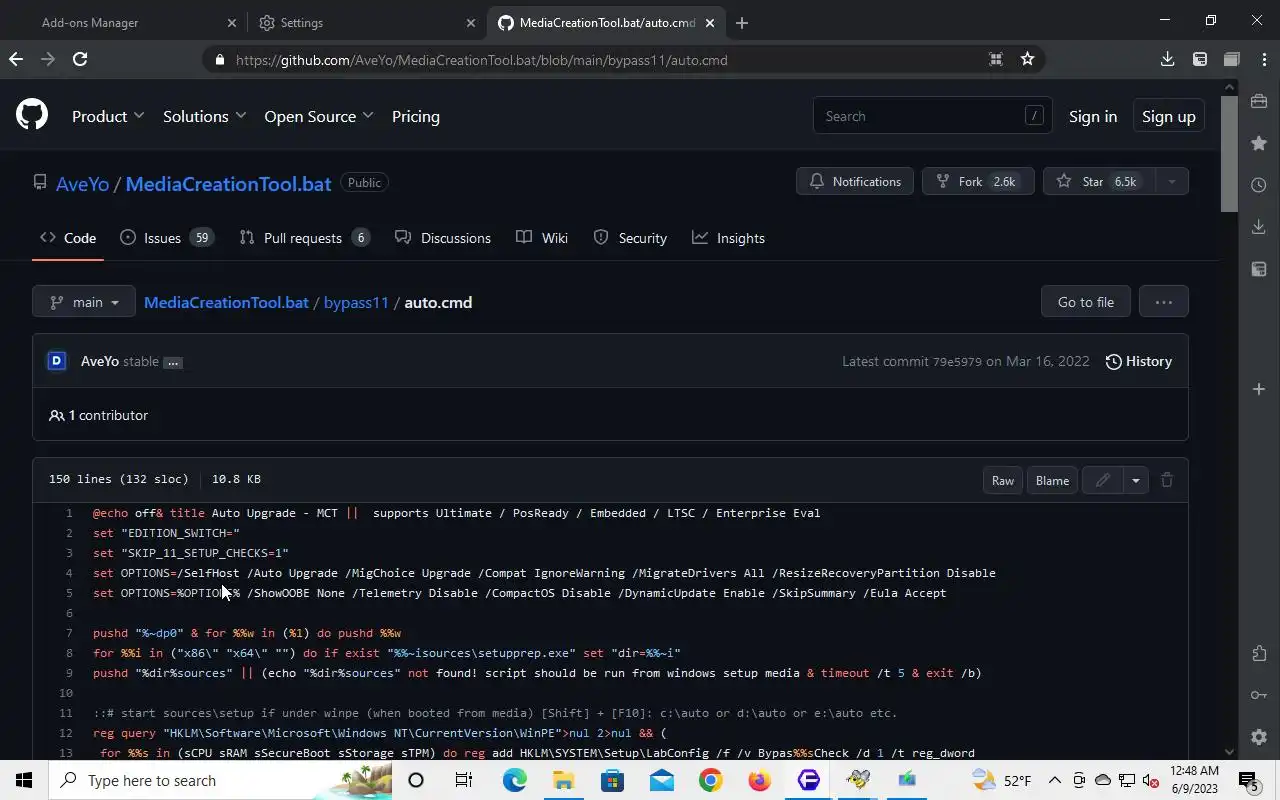Edit this file with pencil icon
Image resolution: width=1280 pixels, height=800 pixels.
point(1102,480)
